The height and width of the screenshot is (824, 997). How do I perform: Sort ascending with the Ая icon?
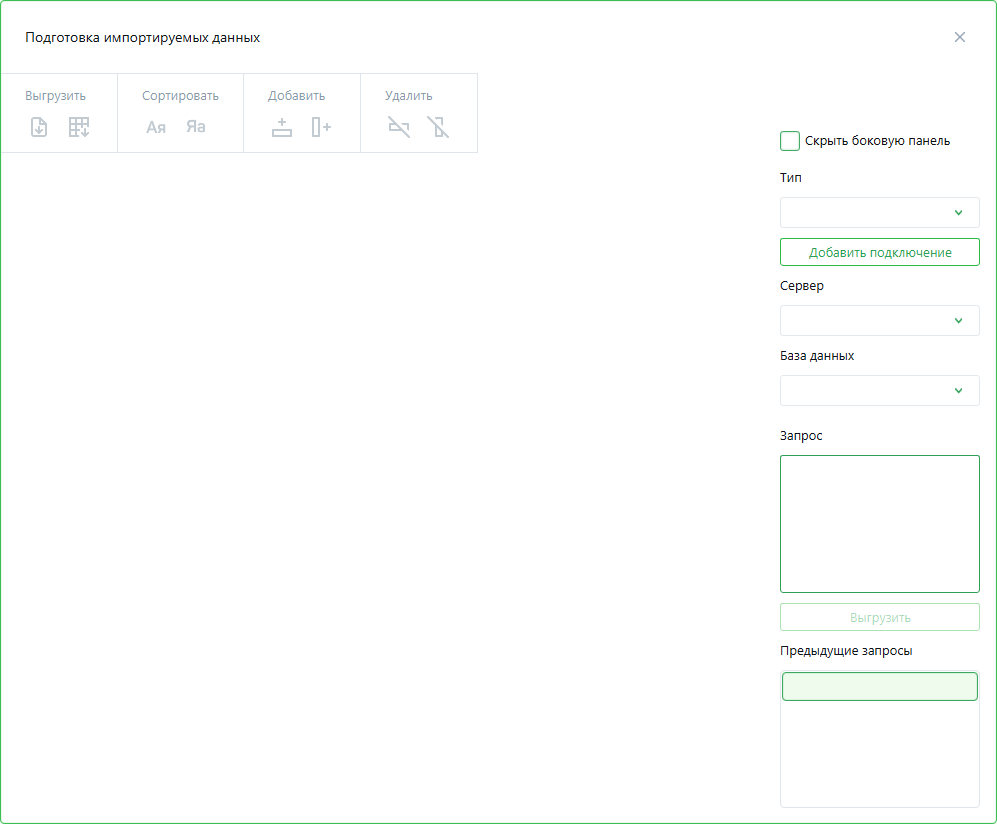click(156, 127)
